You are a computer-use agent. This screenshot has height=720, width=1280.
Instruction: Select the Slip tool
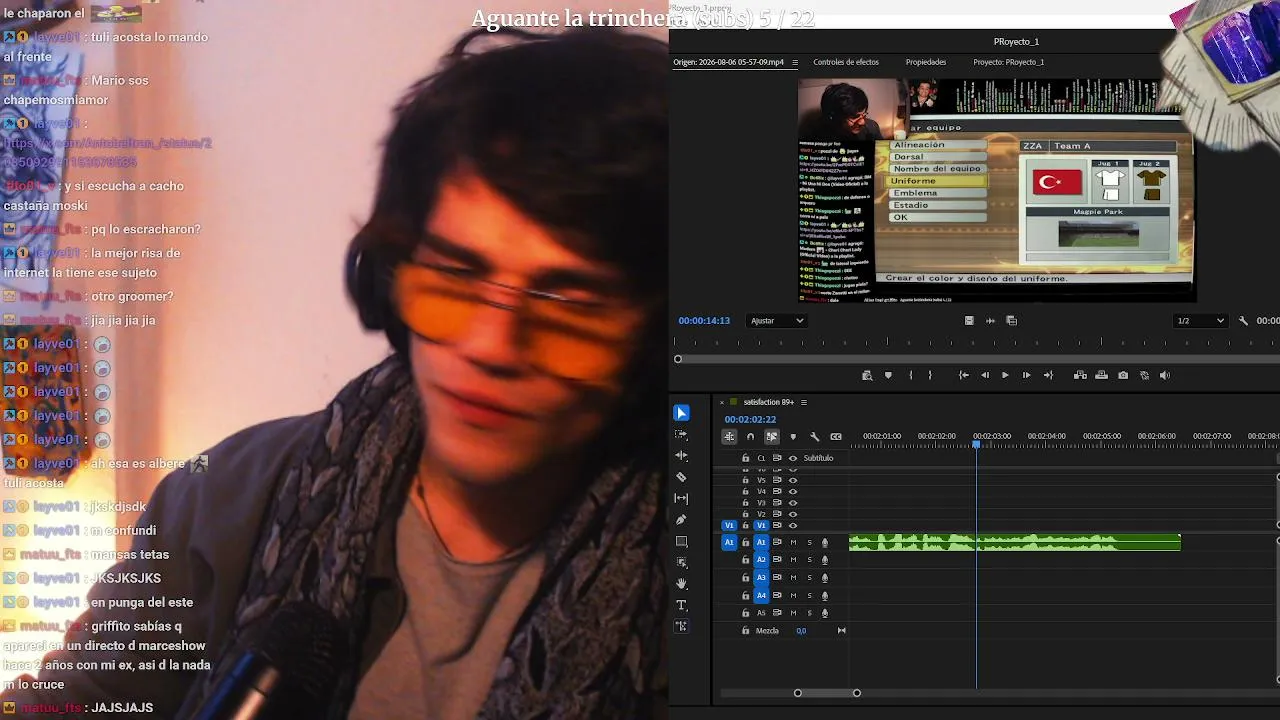coord(681,498)
